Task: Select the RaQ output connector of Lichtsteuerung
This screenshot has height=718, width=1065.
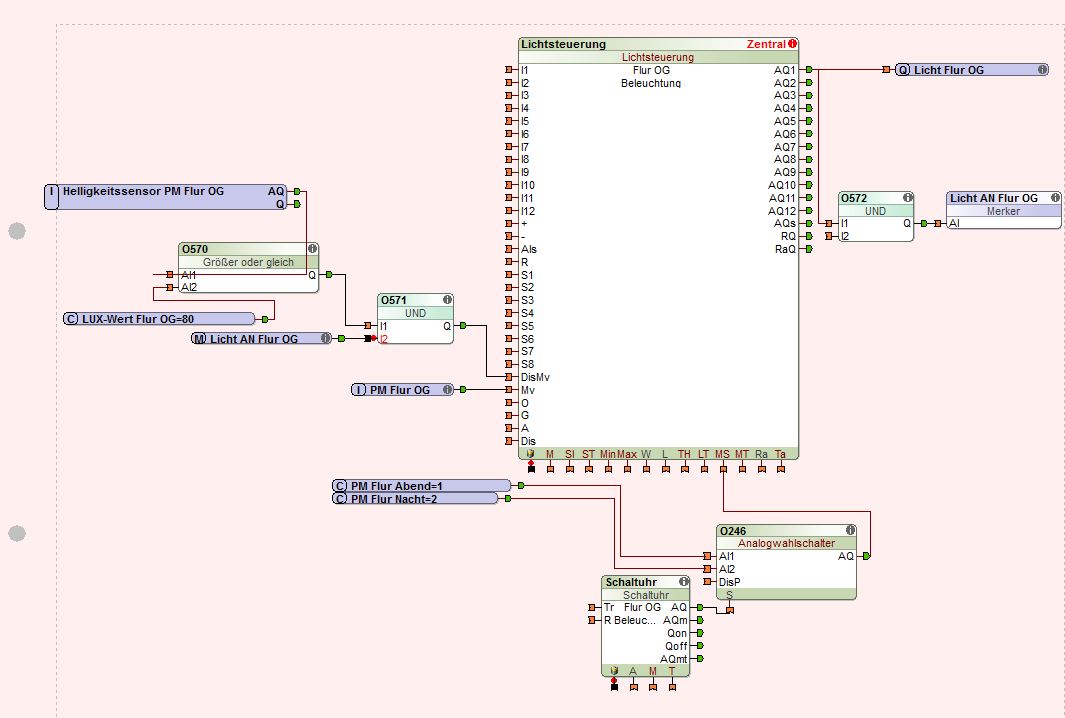Action: pos(809,249)
